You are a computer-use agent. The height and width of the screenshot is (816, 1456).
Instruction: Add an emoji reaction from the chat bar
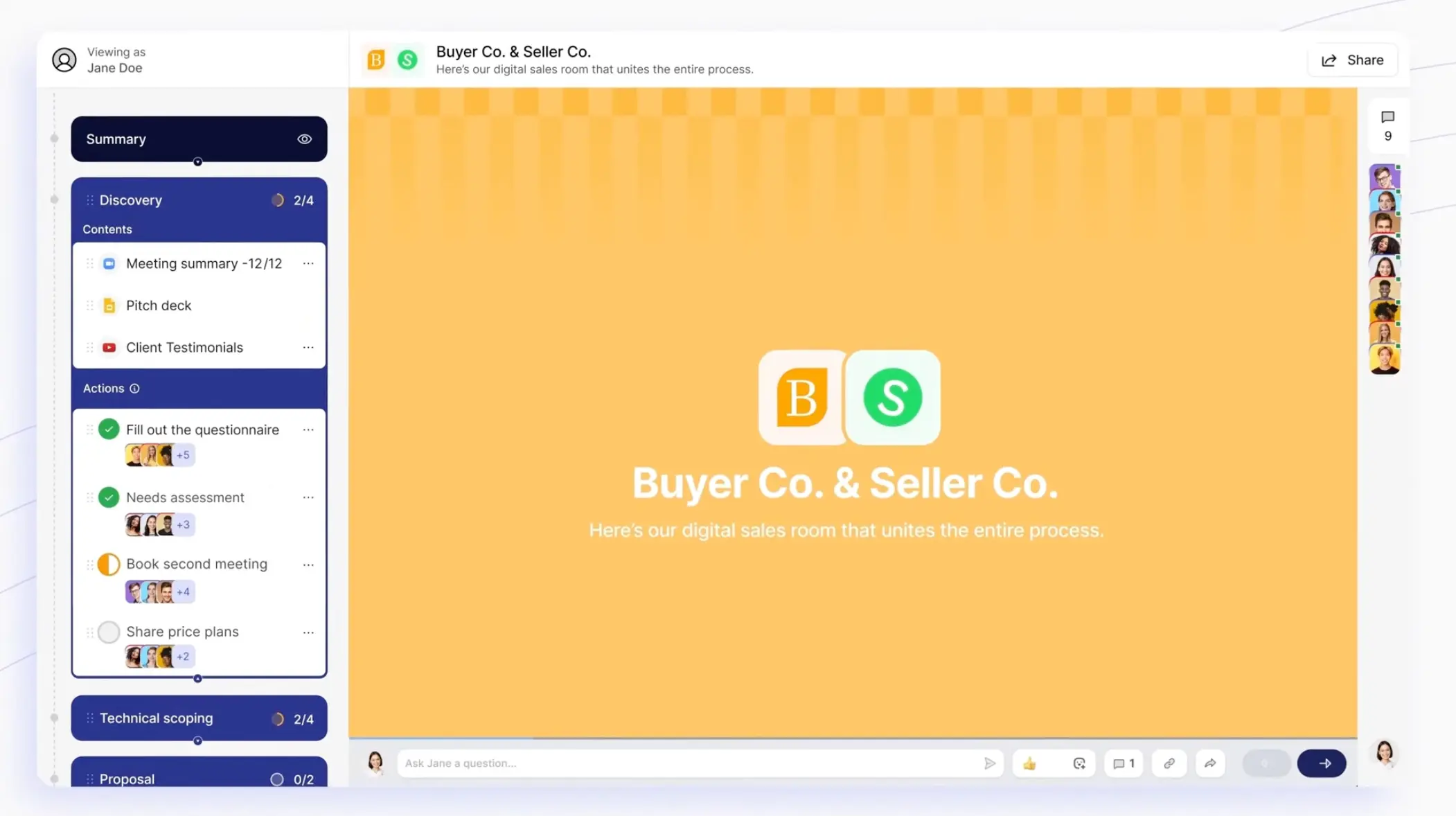[1078, 763]
